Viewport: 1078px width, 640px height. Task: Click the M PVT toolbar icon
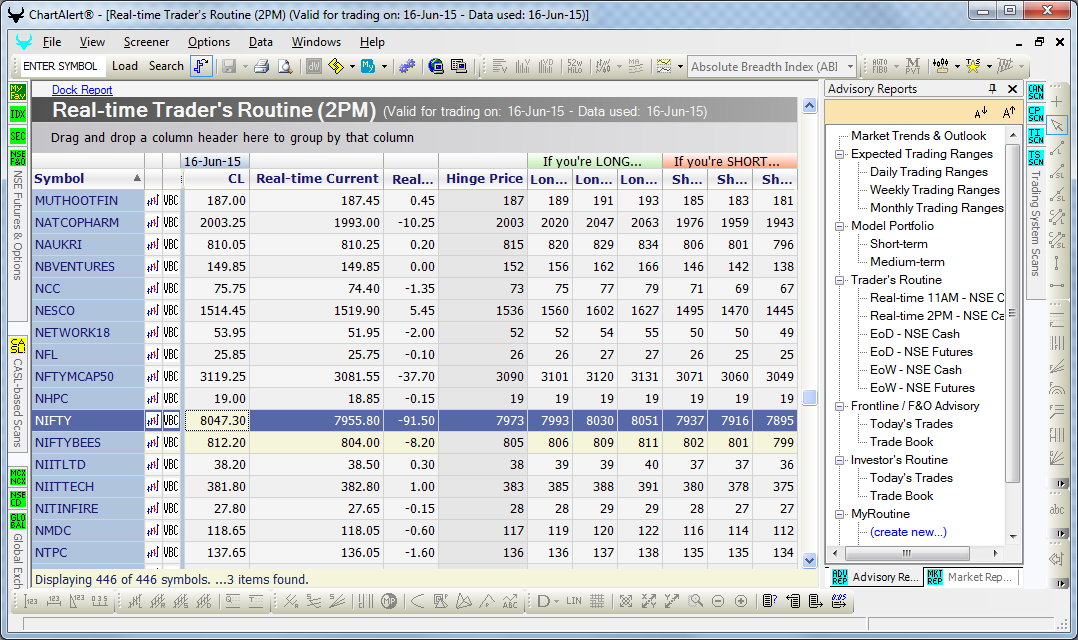[x=913, y=67]
